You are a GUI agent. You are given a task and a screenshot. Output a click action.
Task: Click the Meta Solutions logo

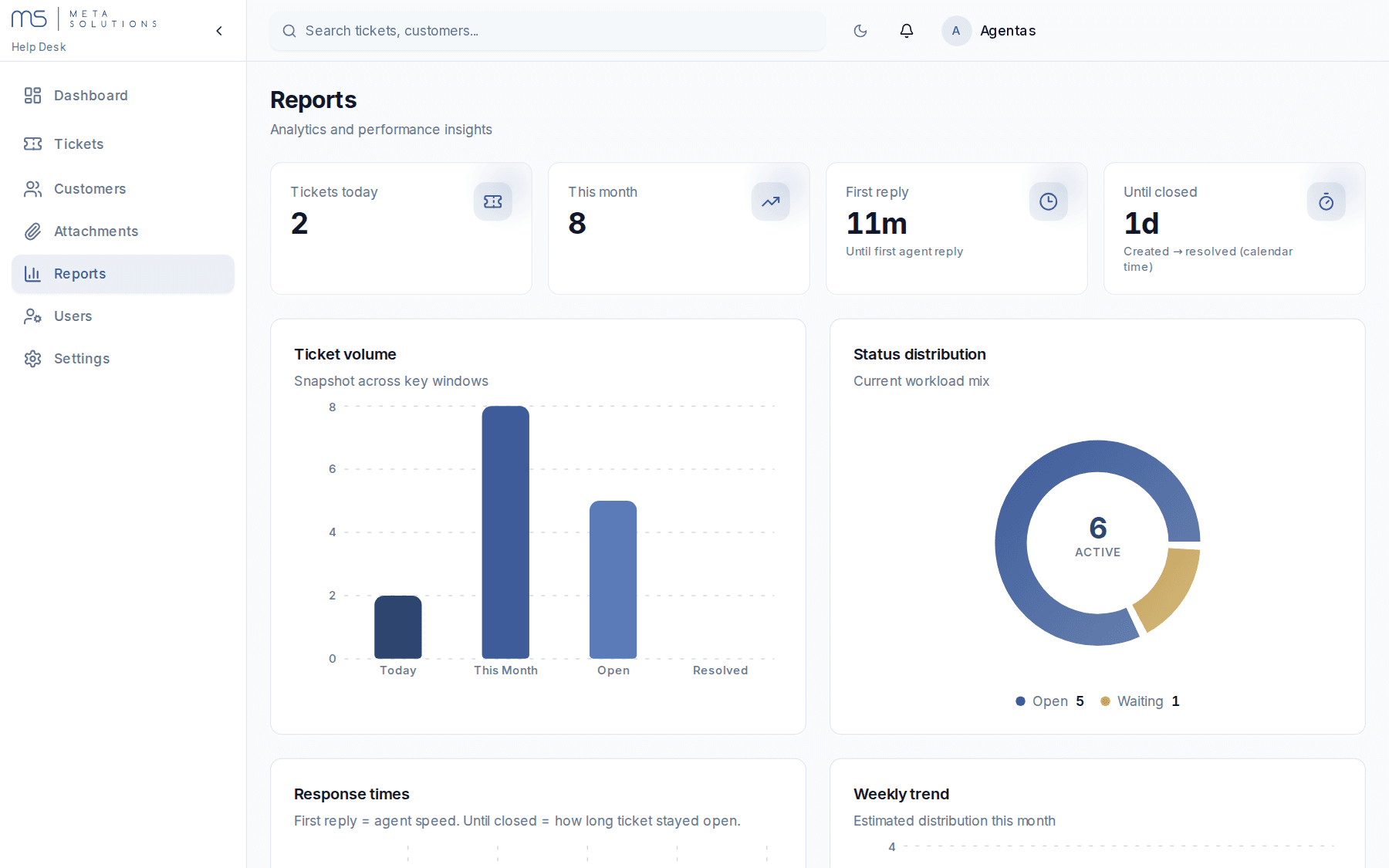coord(84,19)
